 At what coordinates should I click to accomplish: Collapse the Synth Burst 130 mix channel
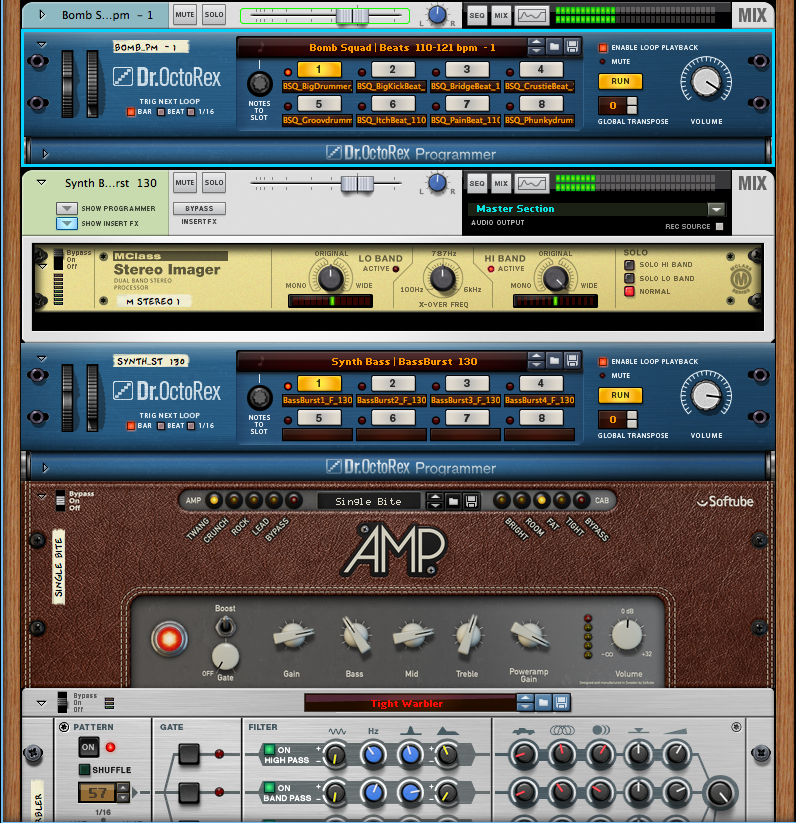click(x=41, y=183)
